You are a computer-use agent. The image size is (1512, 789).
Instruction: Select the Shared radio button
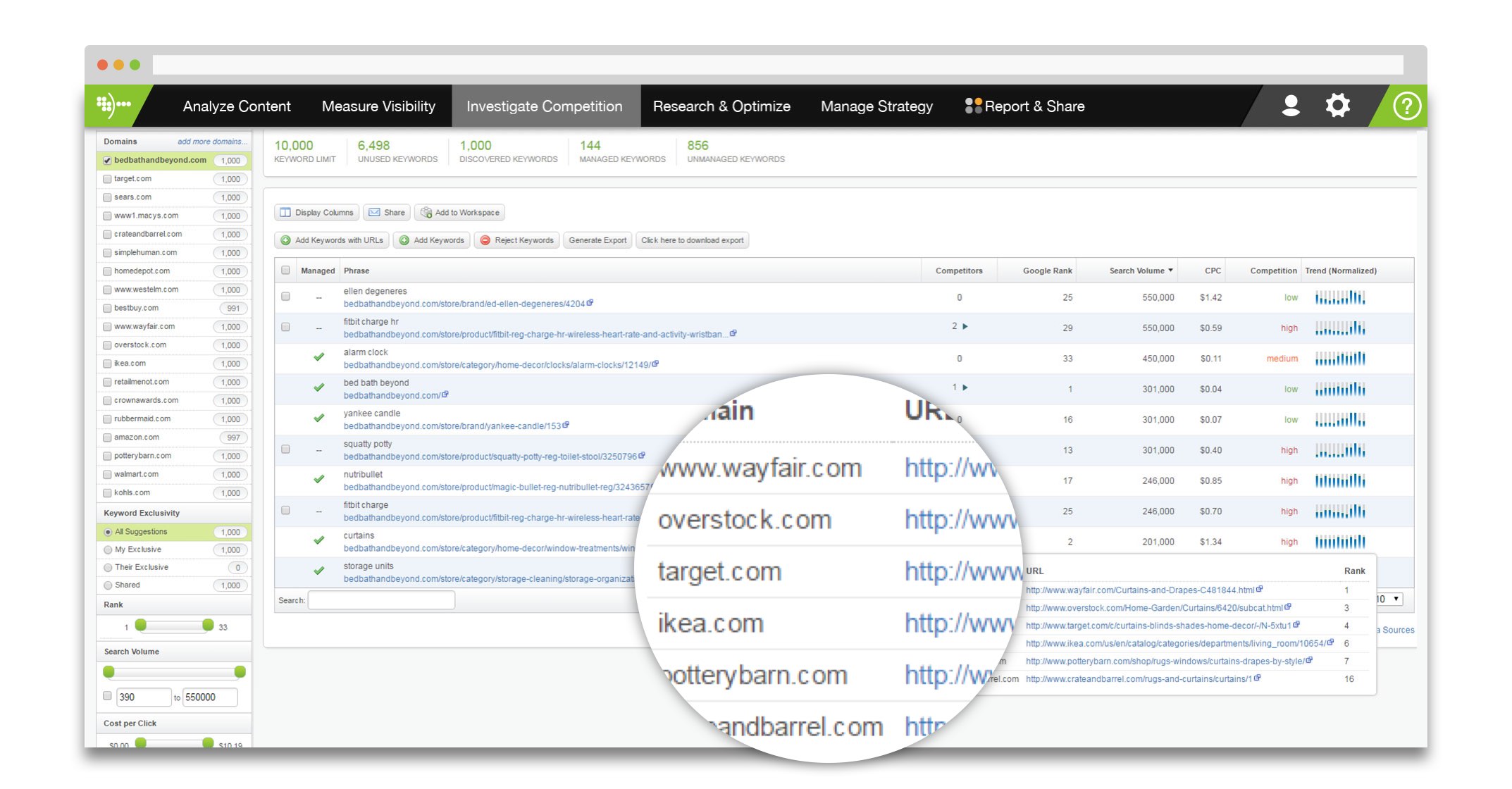pos(108,585)
